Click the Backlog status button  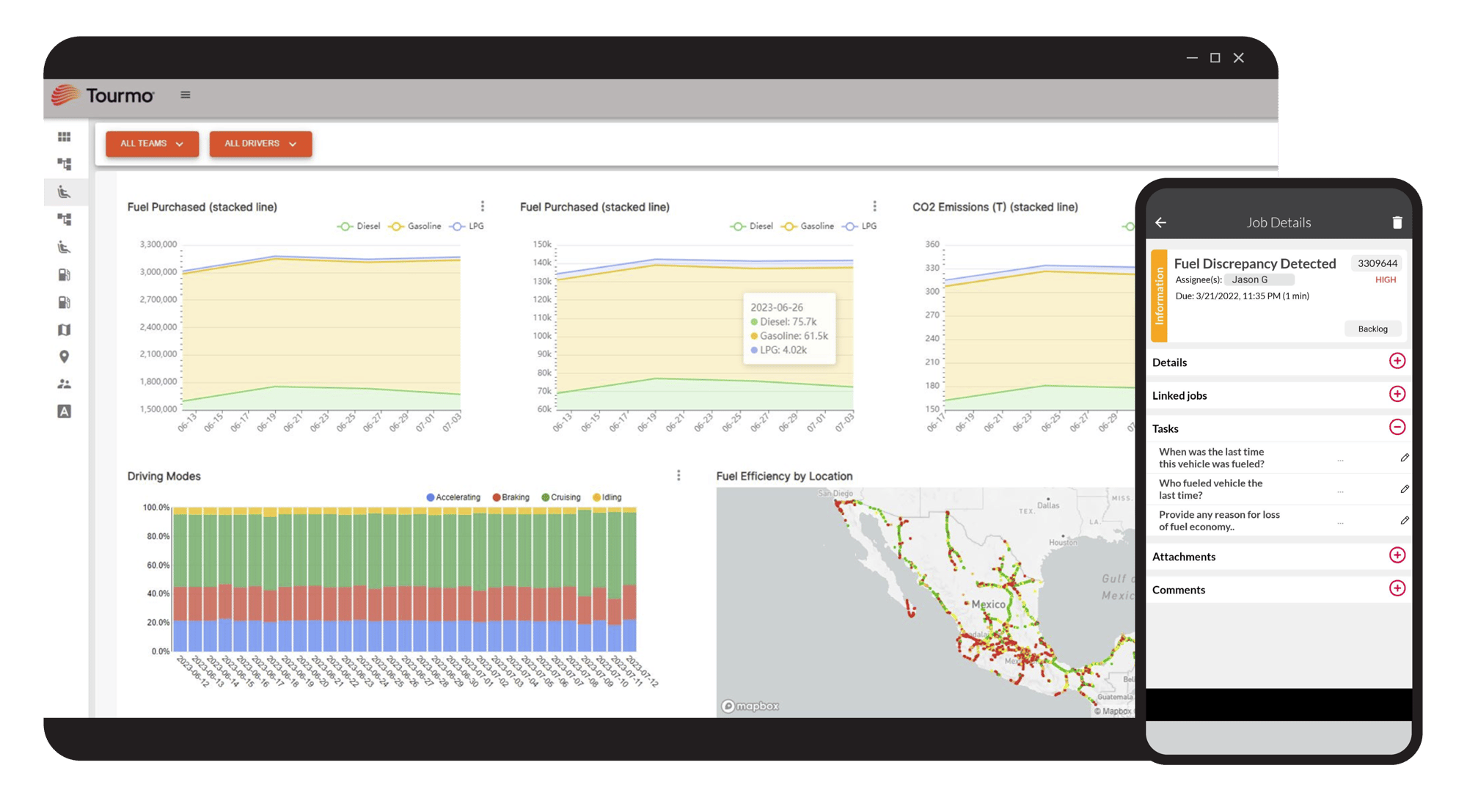1372,329
